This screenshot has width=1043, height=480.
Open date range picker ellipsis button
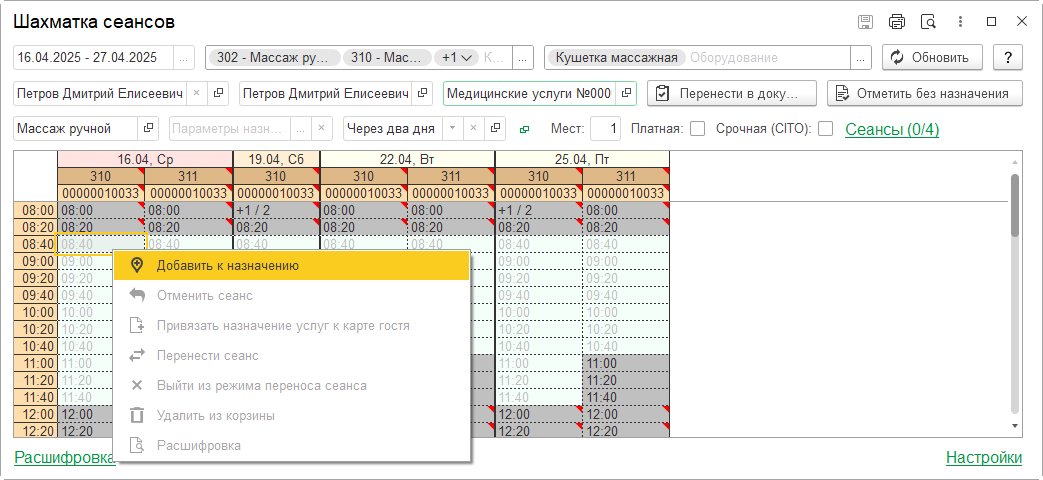pos(184,57)
